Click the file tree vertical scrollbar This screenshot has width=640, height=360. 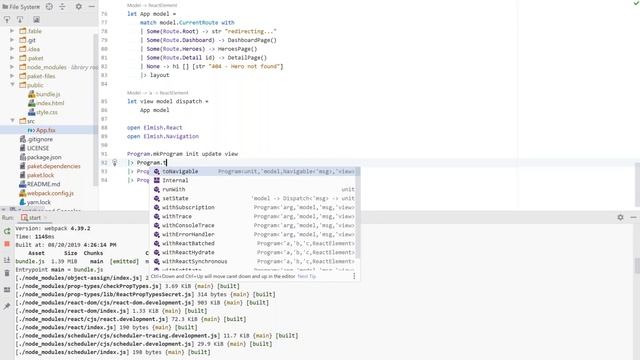click(96, 110)
